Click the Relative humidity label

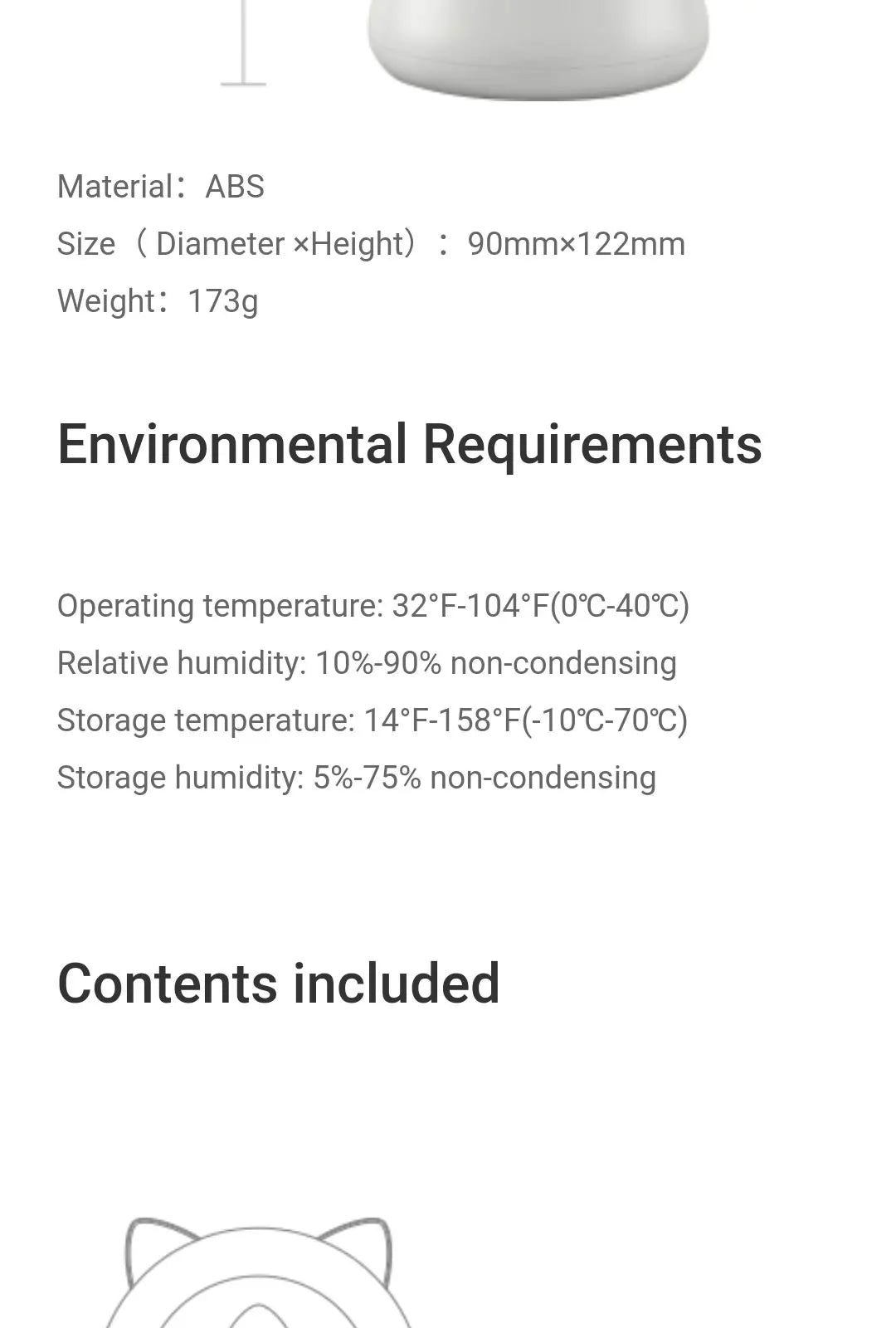[x=182, y=663]
